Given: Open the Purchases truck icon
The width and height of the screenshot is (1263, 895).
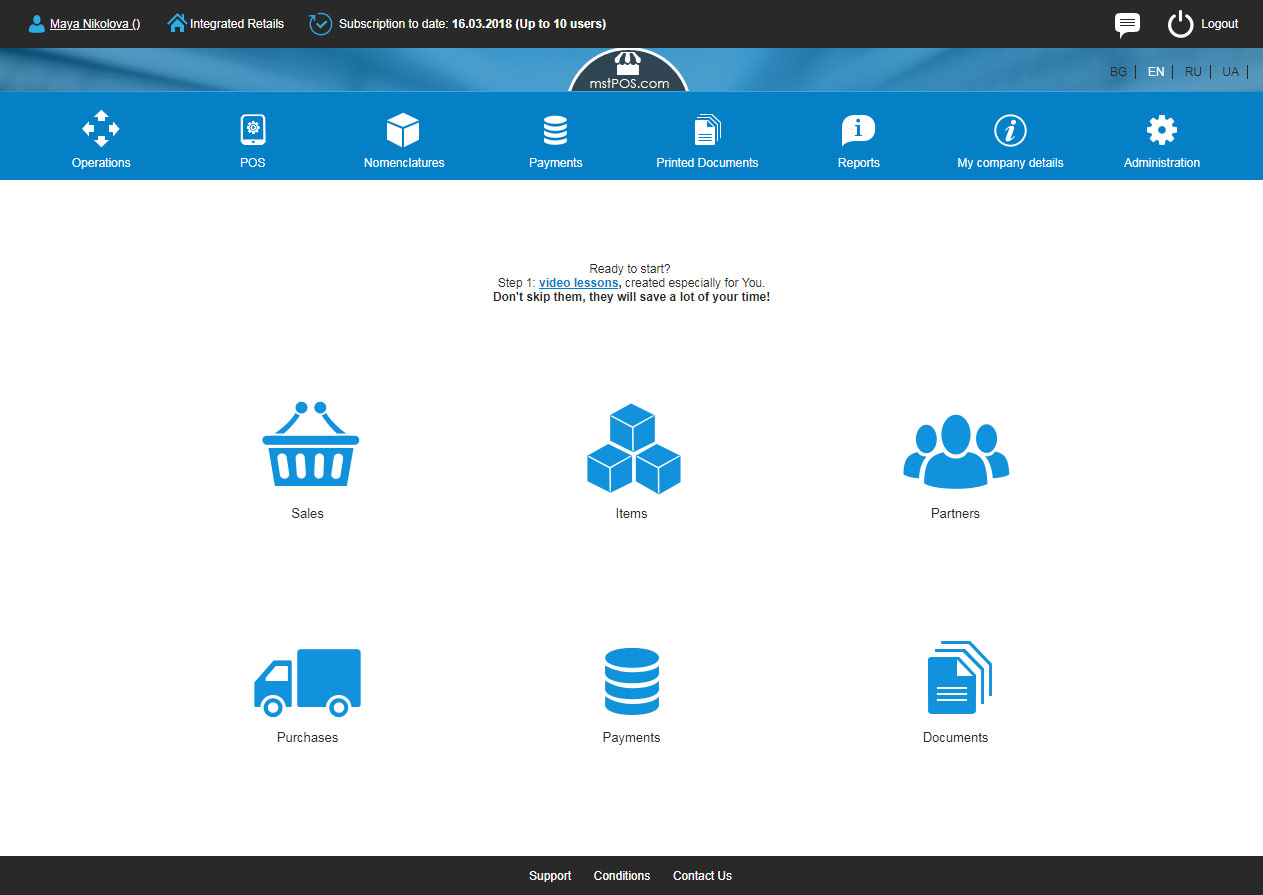Looking at the screenshot, I should (x=307, y=682).
